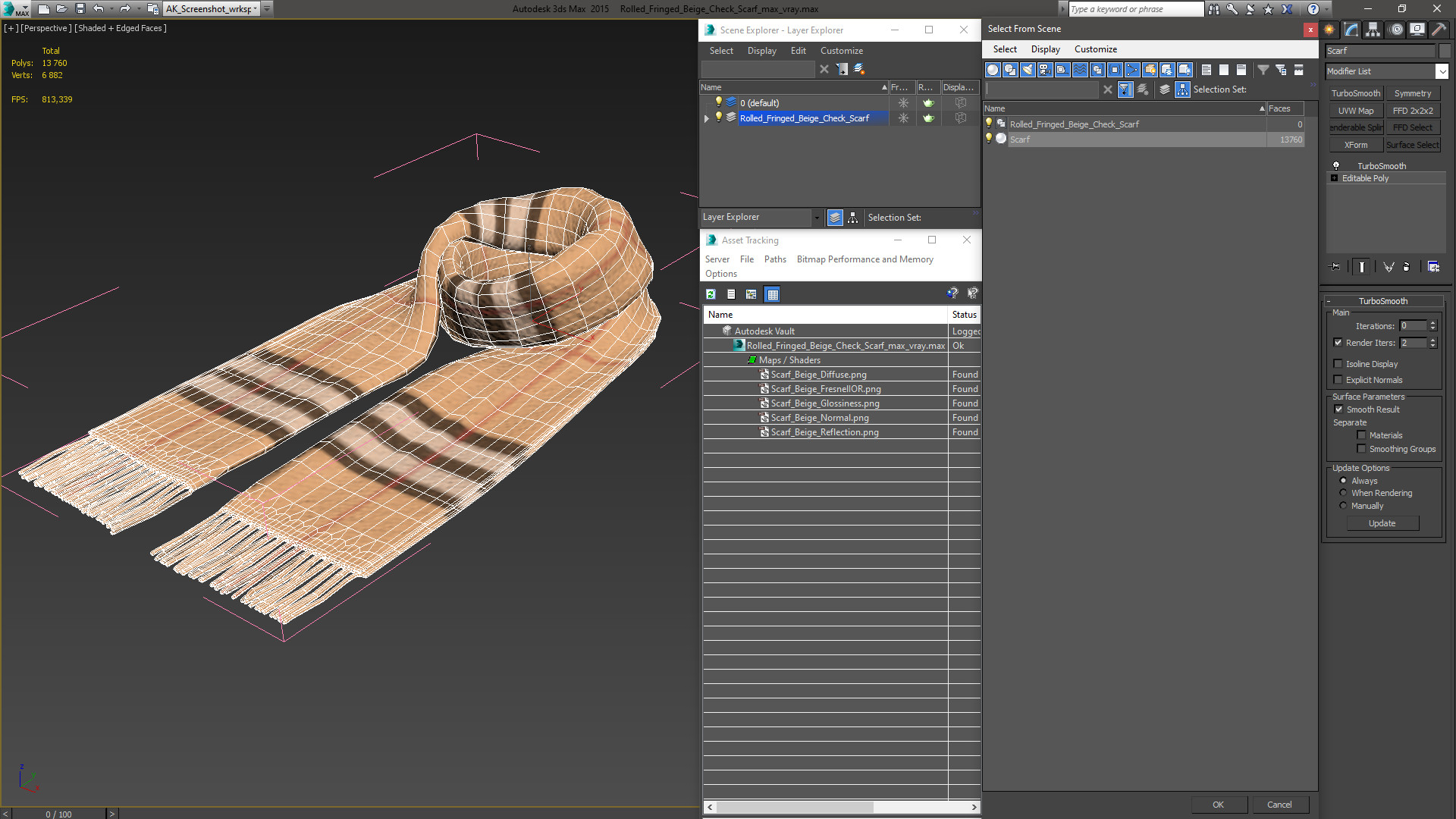The image size is (1456, 819).
Task: Enable Separate by Materials checkbox
Action: (x=1361, y=435)
